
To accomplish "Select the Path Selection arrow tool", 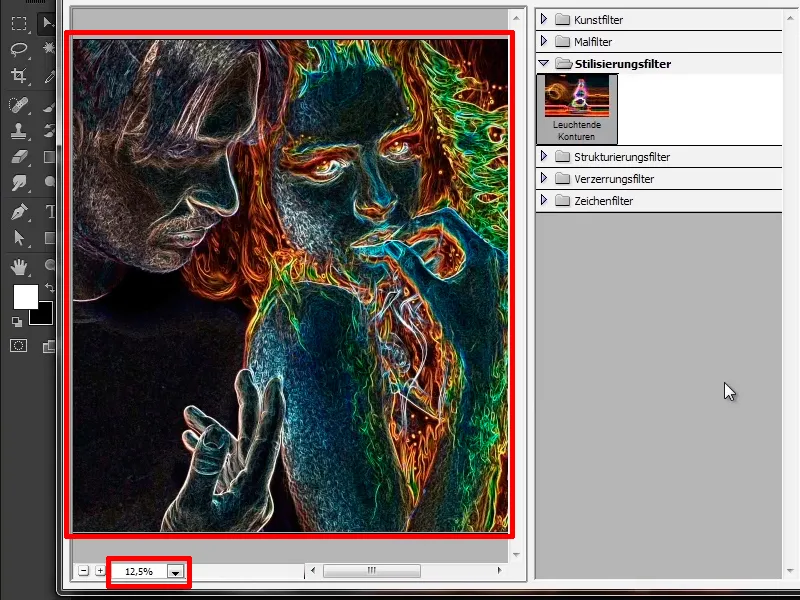I will tap(19, 238).
